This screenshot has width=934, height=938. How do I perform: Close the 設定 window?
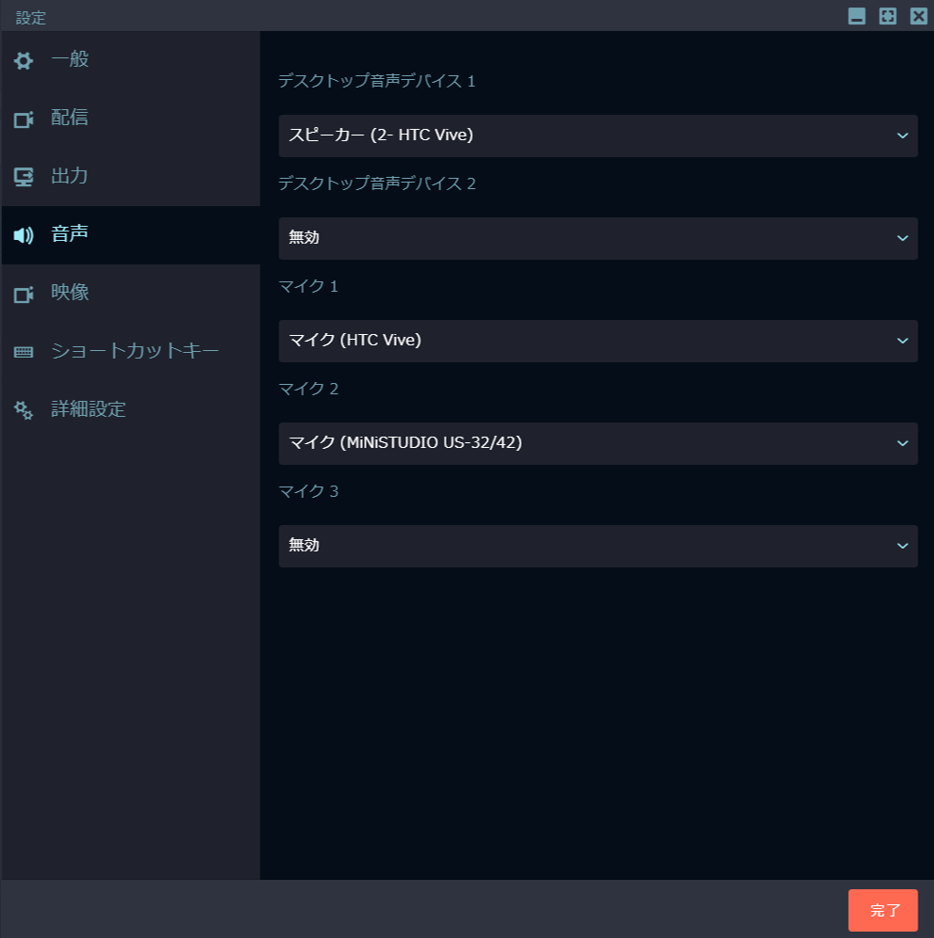[918, 16]
